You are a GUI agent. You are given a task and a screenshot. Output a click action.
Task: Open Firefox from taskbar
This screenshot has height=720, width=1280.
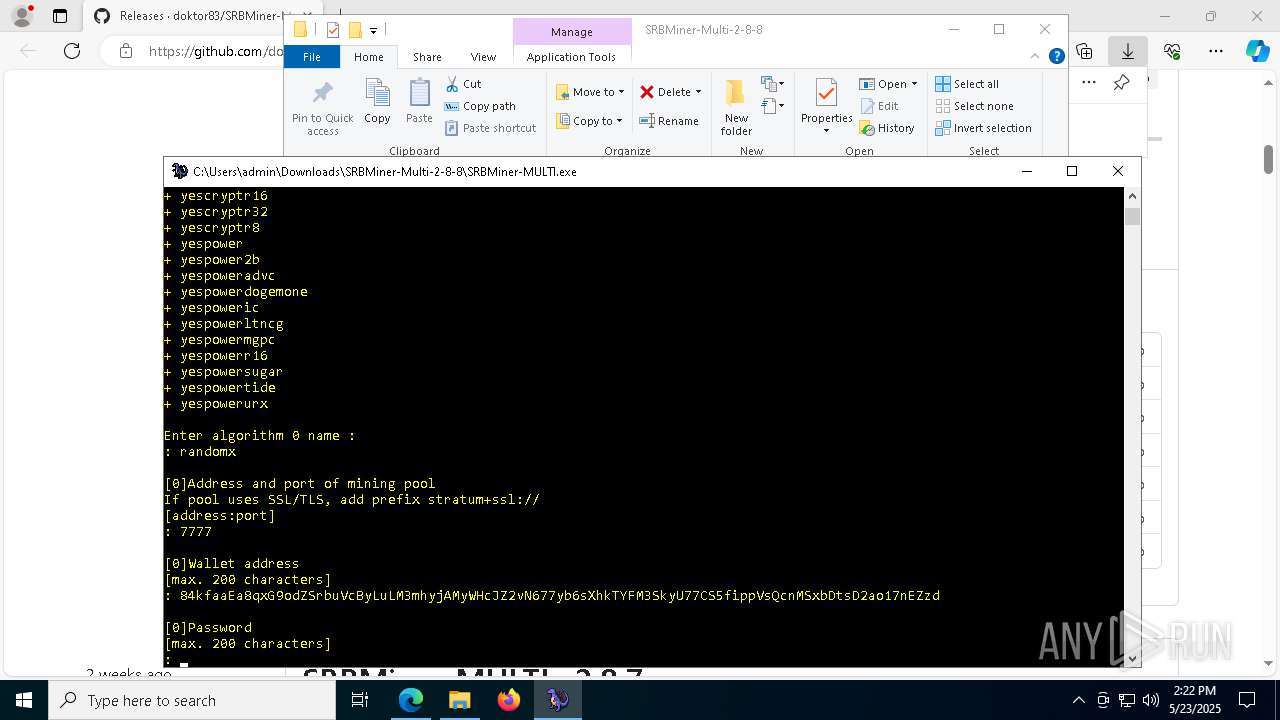(x=508, y=700)
